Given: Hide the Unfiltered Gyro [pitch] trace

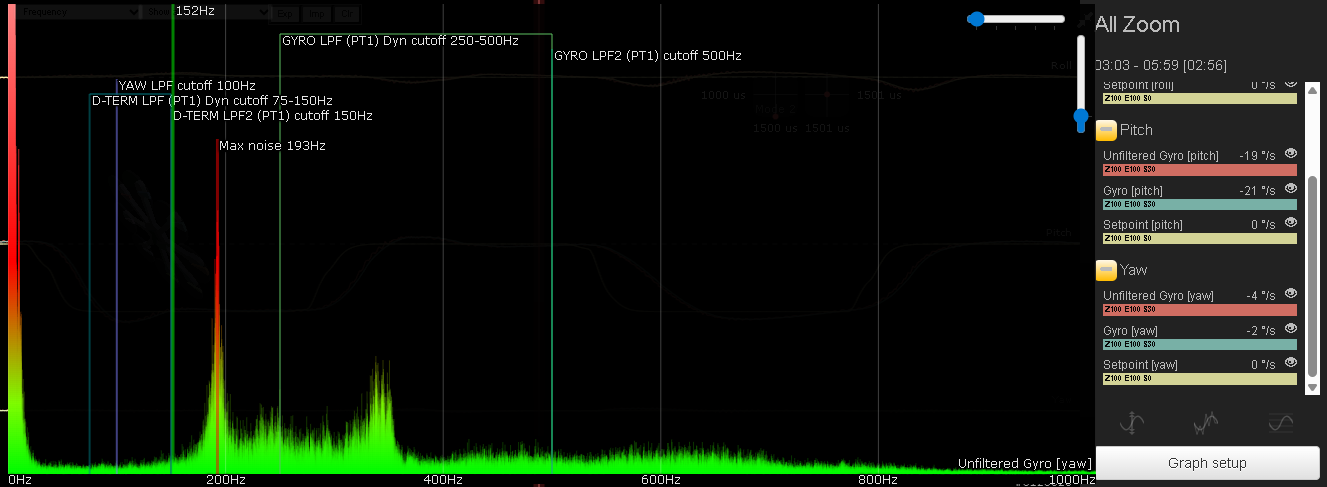Looking at the screenshot, I should point(1290,154).
